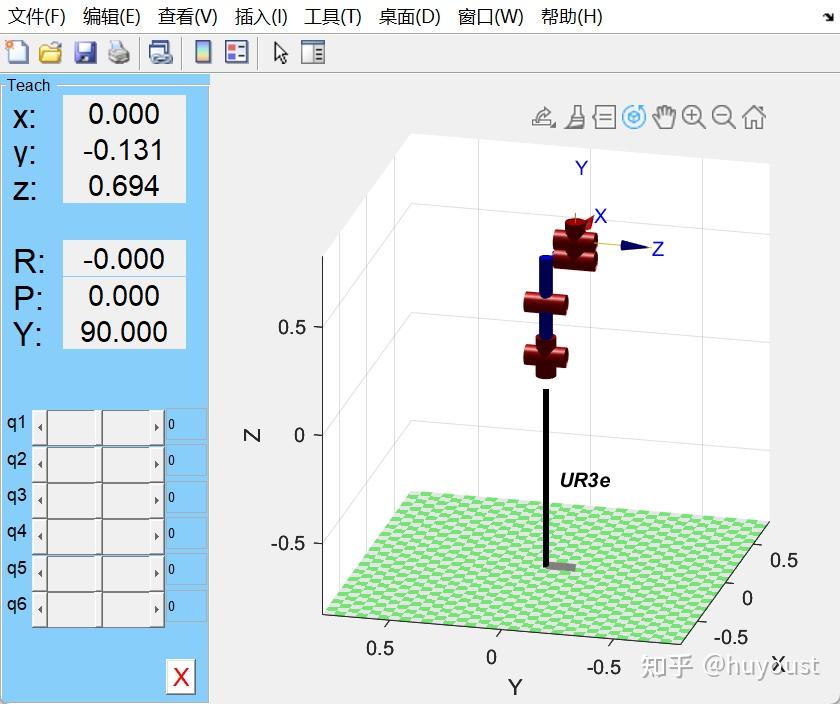The width and height of the screenshot is (840, 704).
Task: Insert a legend using the toolbar icon
Action: 236,52
